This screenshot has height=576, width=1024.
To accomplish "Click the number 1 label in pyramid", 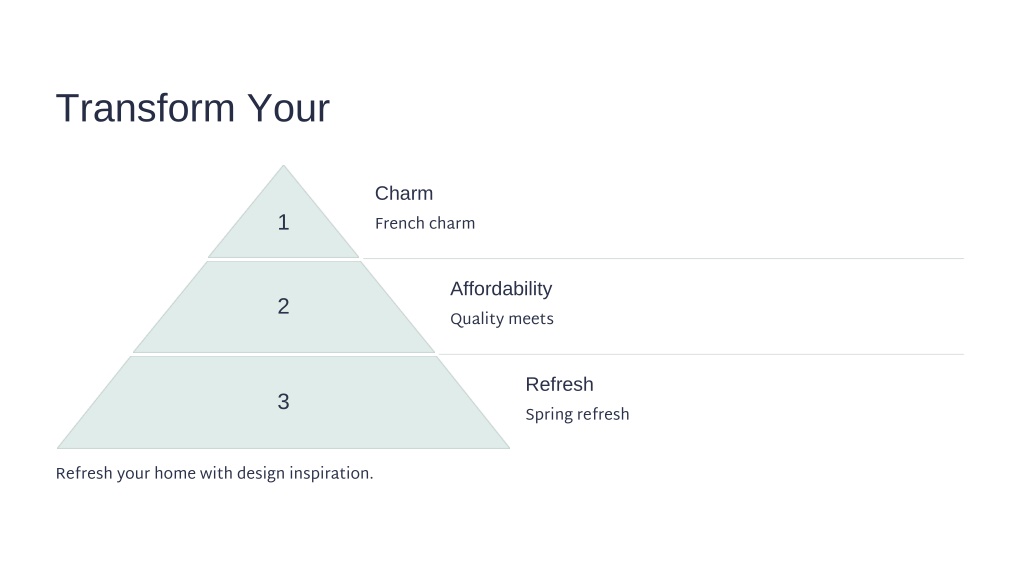I will [283, 222].
